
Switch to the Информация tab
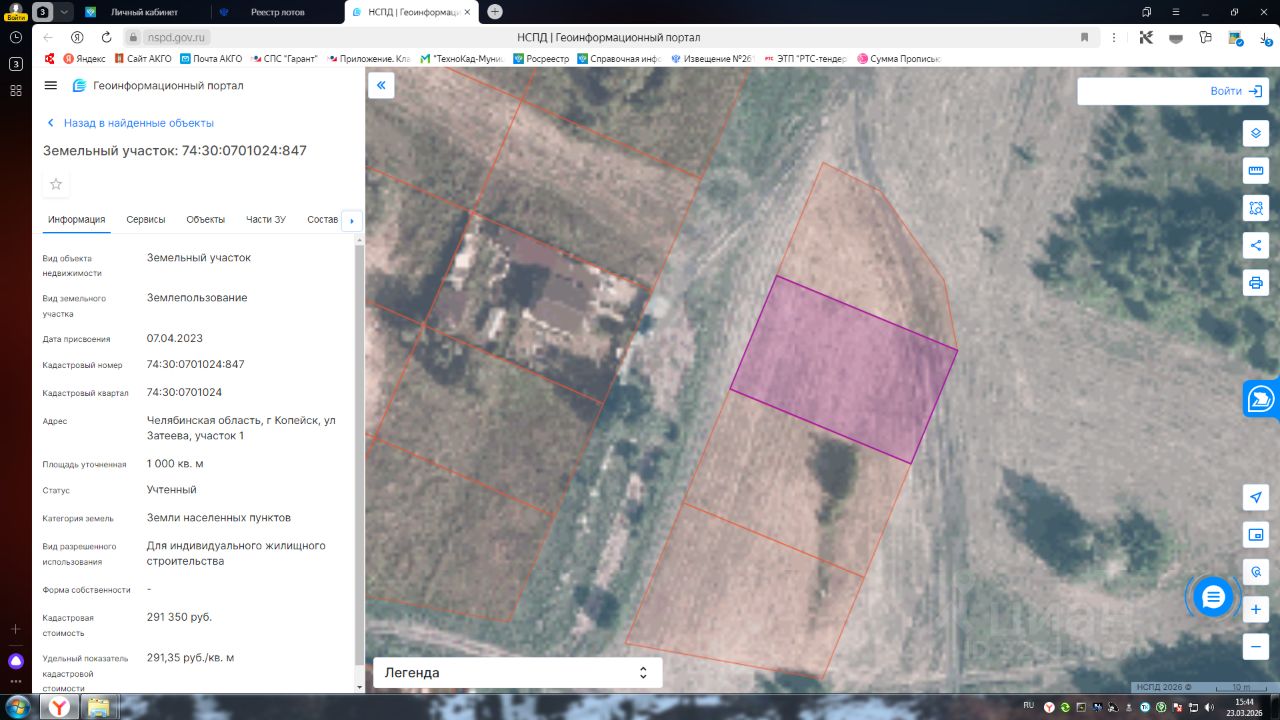77,220
